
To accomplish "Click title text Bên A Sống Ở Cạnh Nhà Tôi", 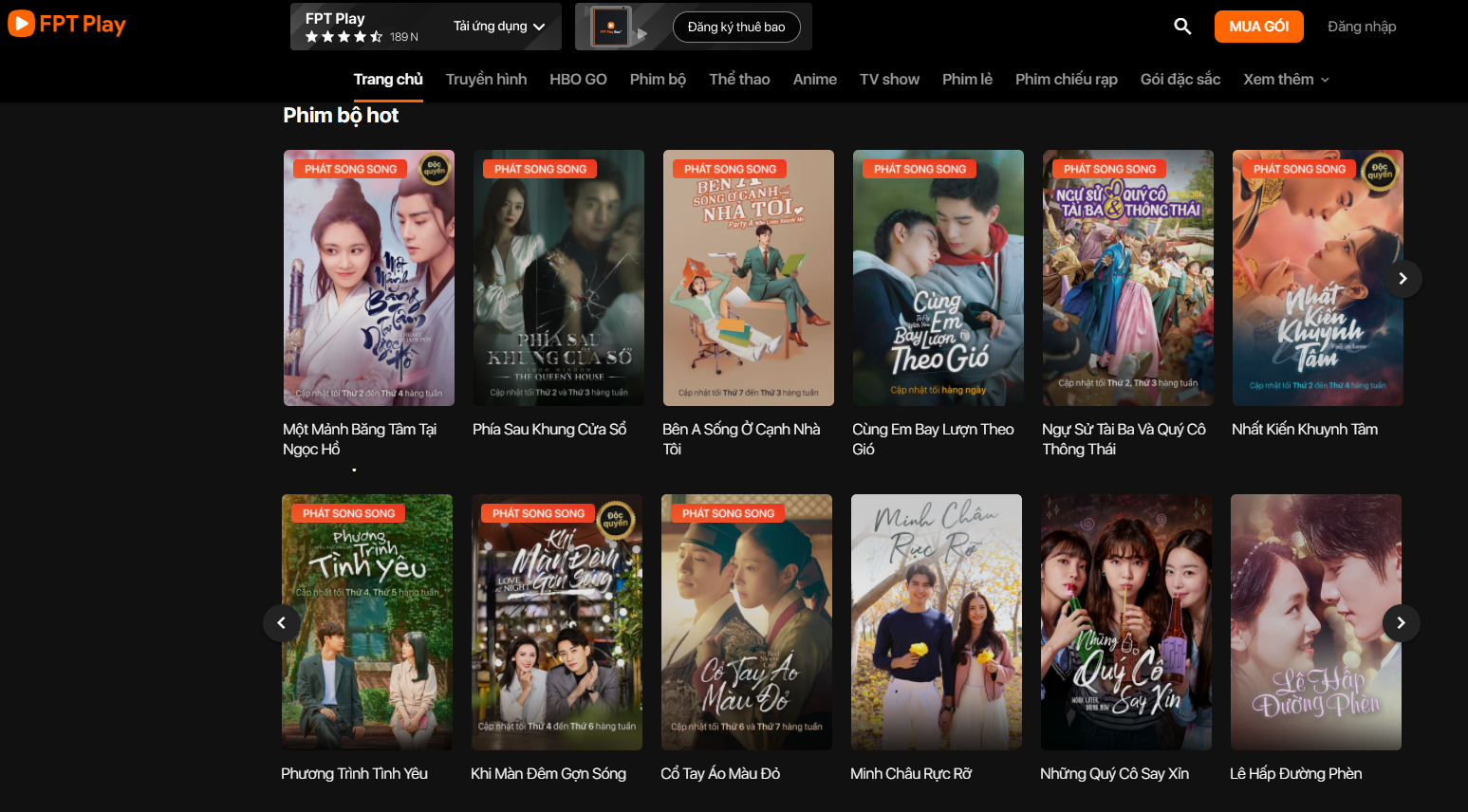I will tap(741, 439).
